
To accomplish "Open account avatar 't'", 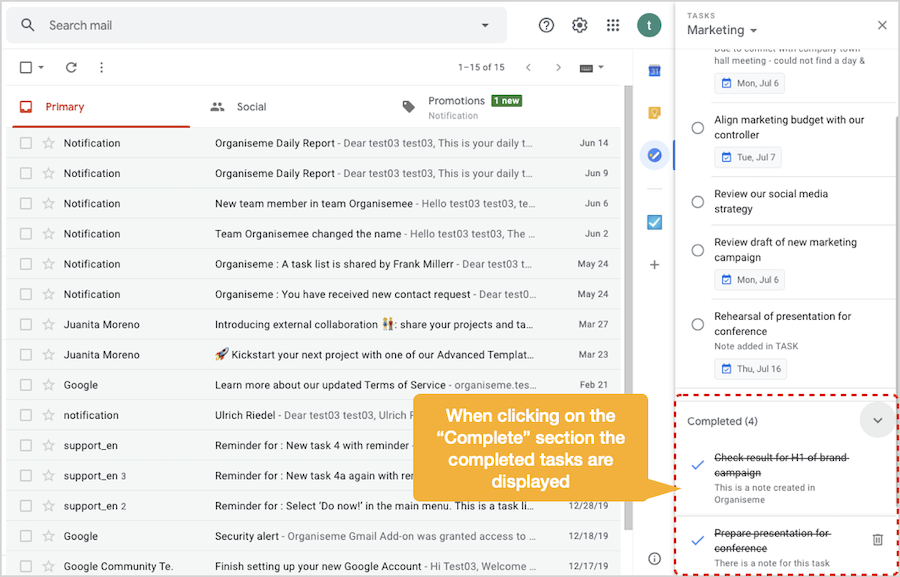I will 649,25.
